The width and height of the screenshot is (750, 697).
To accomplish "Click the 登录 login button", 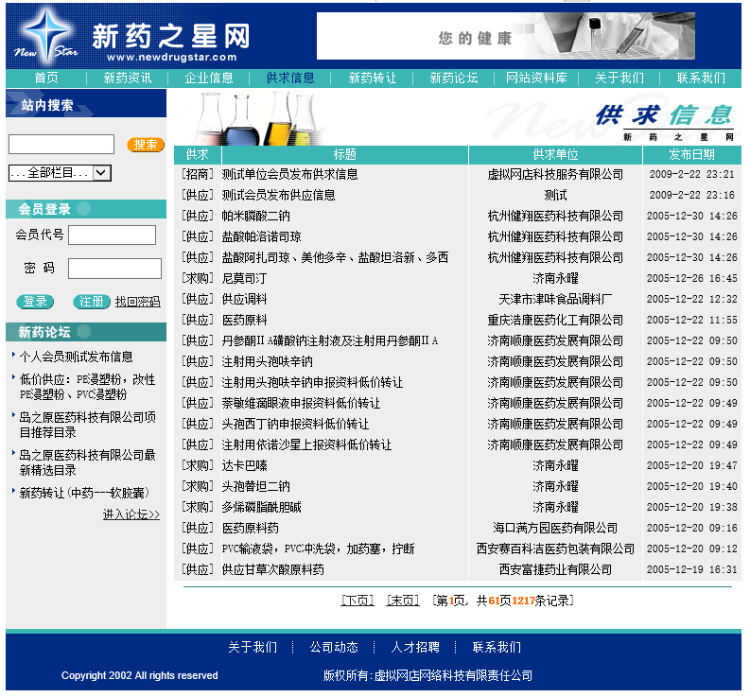I will [x=35, y=301].
